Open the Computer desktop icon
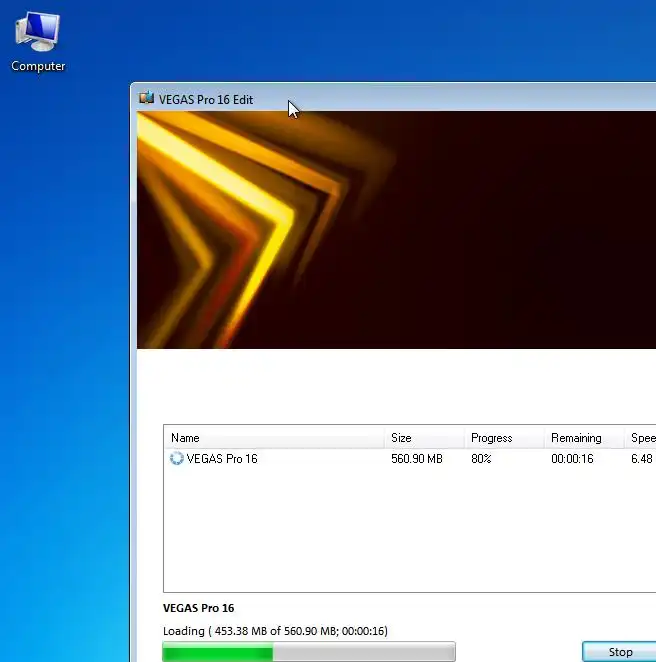Image resolution: width=656 pixels, height=662 pixels. coord(38,42)
